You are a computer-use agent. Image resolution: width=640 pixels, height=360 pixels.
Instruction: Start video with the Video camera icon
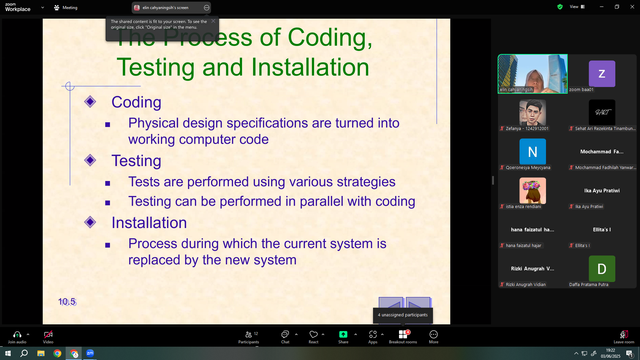point(48,334)
